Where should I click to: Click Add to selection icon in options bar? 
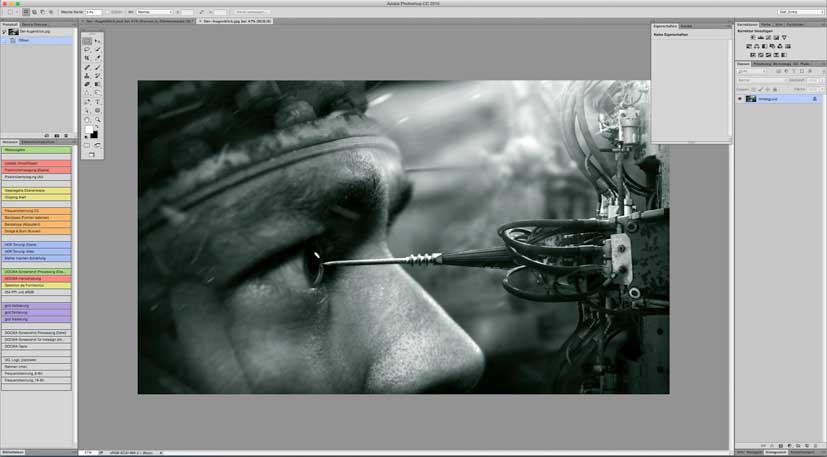pos(34,12)
